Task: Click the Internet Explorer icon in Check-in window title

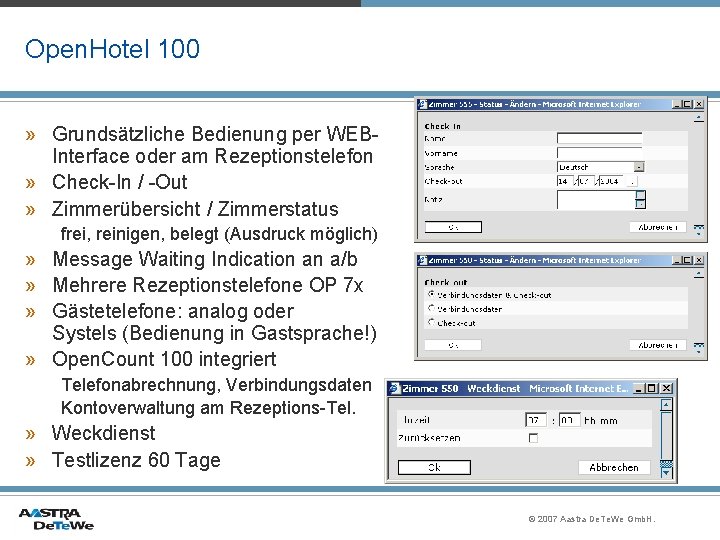Action: click(x=422, y=104)
